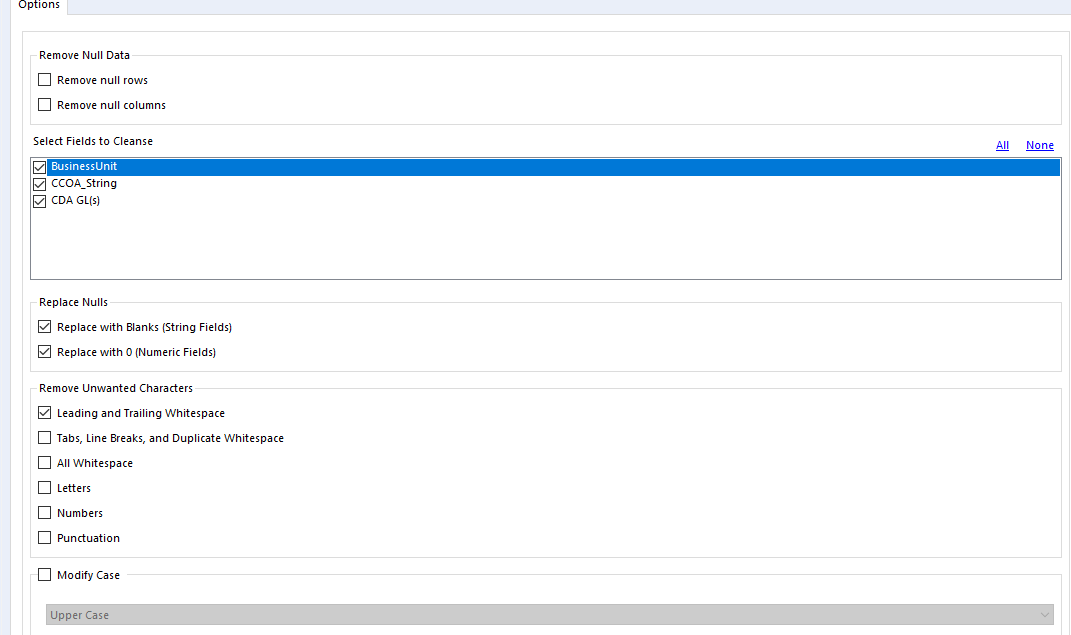Image resolution: width=1071 pixels, height=635 pixels.
Task: Enable the Remove null rows checkbox
Action: click(44, 79)
